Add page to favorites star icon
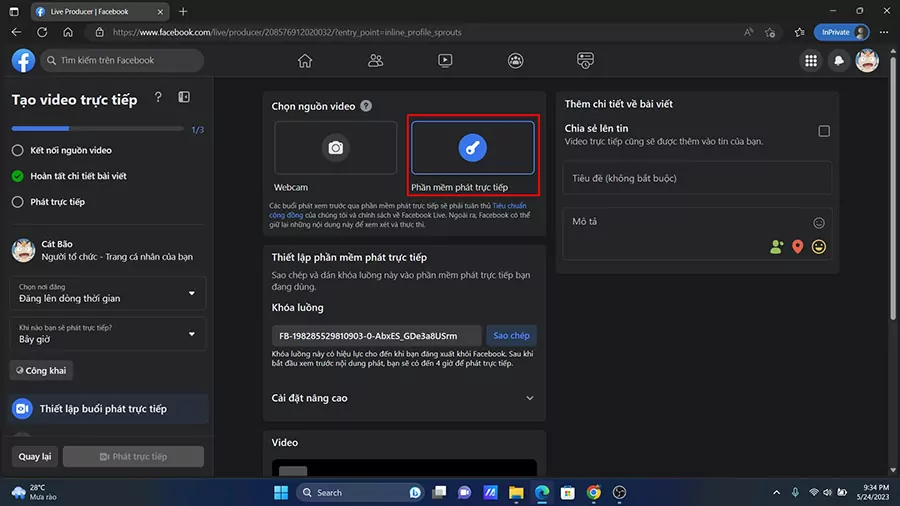 point(770,33)
